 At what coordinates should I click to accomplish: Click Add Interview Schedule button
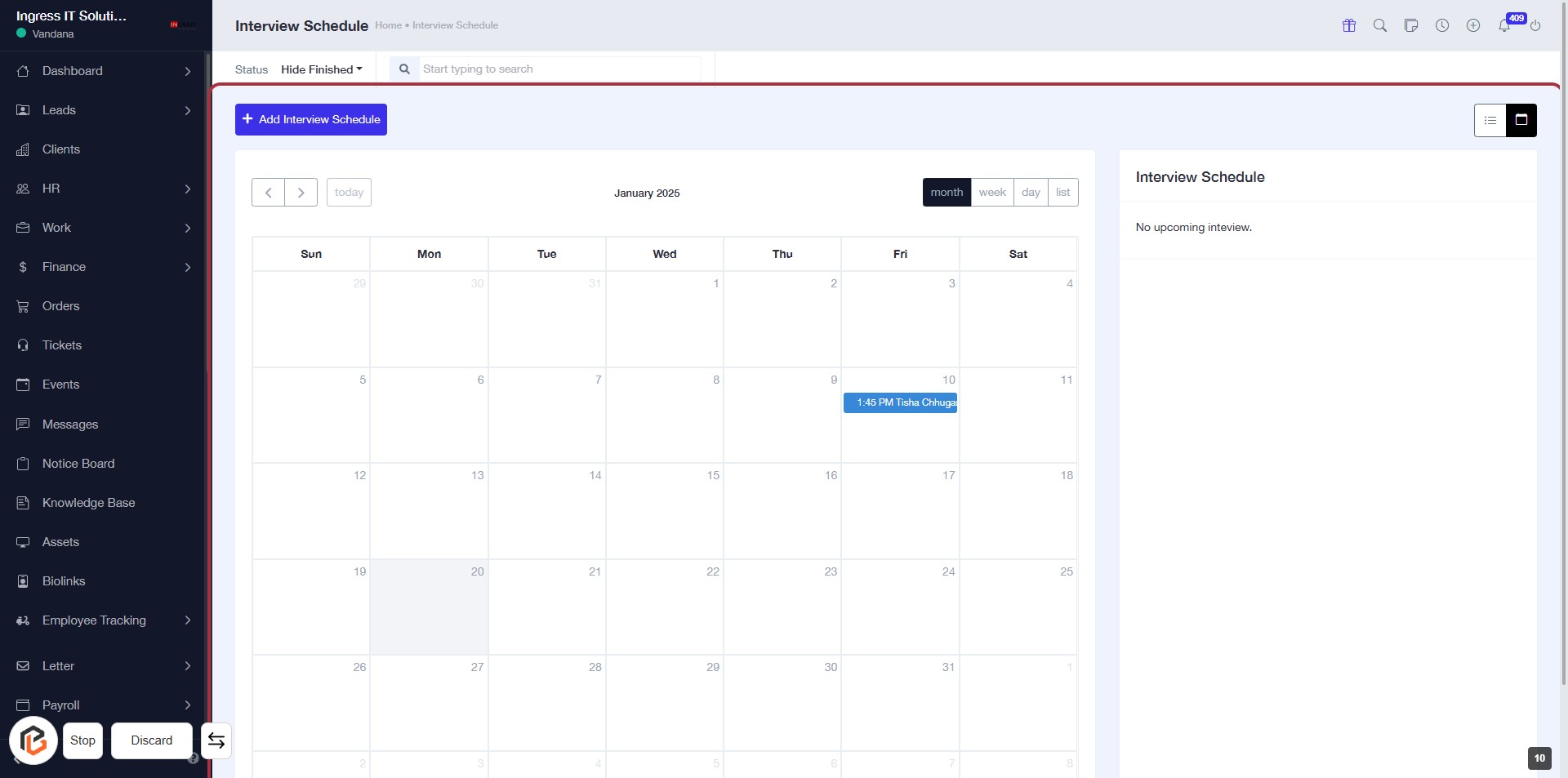[x=311, y=119]
